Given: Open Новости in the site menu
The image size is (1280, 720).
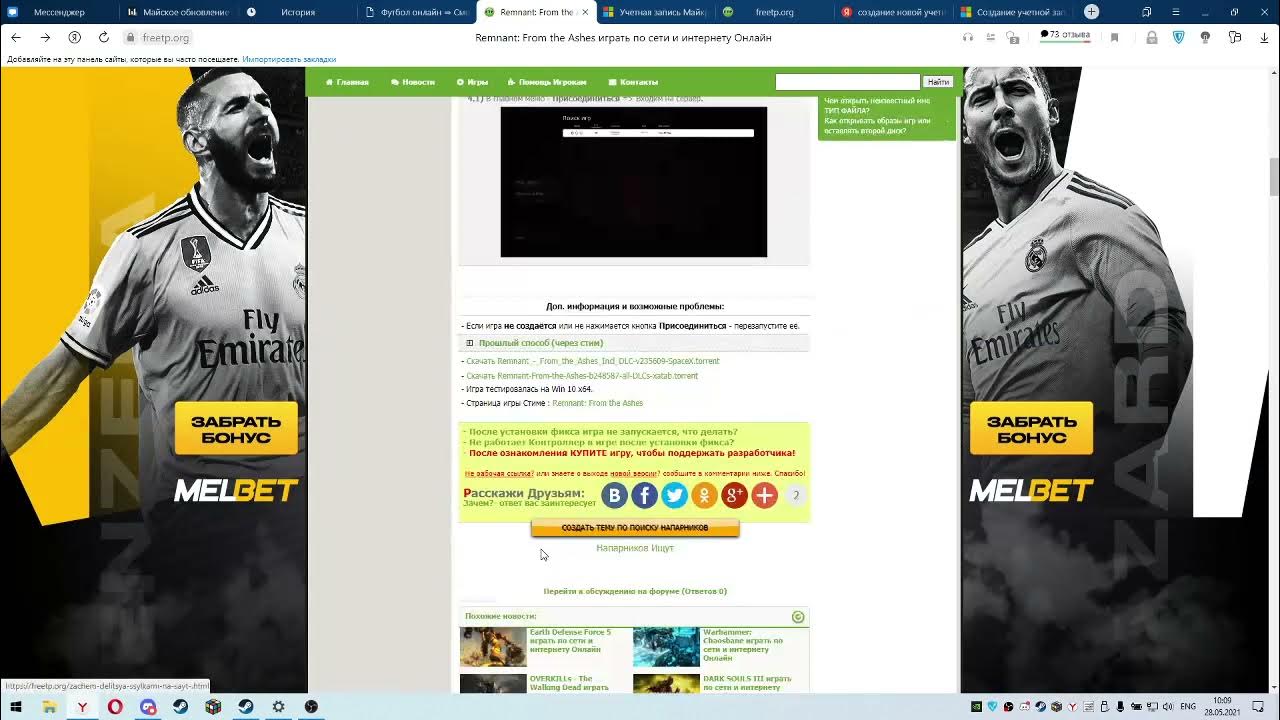Looking at the screenshot, I should click(413, 82).
